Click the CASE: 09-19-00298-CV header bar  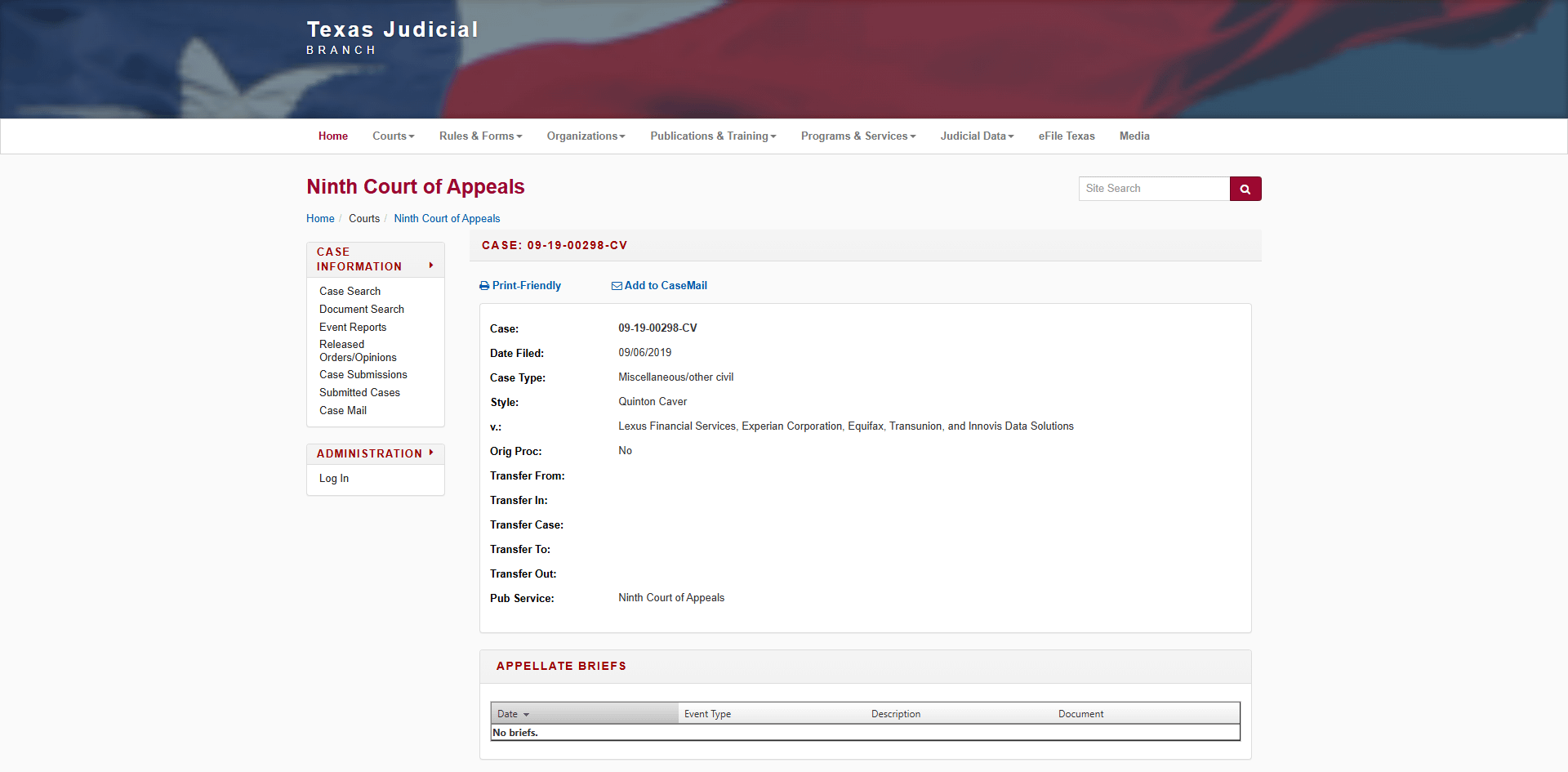(x=866, y=246)
